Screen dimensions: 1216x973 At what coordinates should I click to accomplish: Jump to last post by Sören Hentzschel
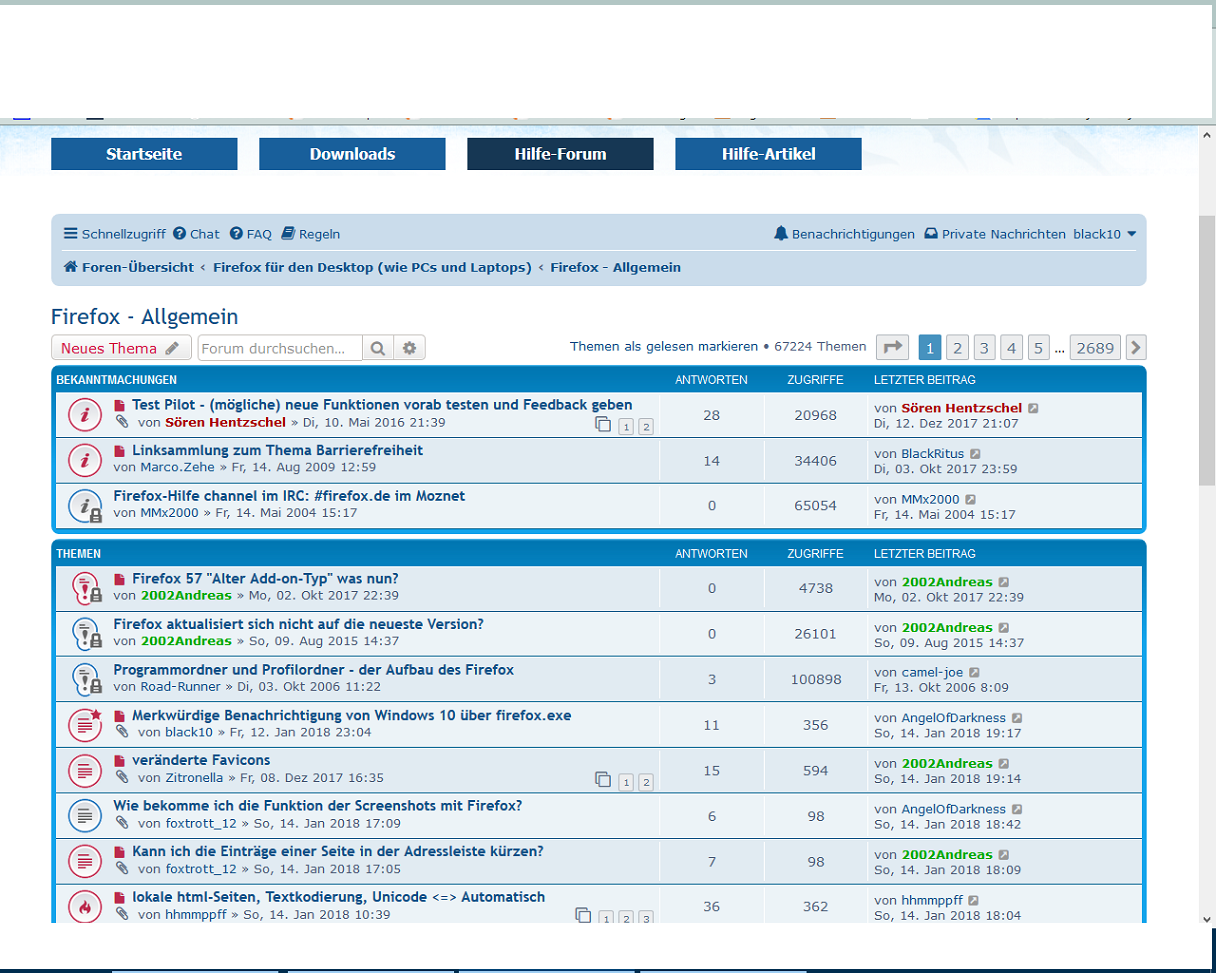pos(1033,408)
